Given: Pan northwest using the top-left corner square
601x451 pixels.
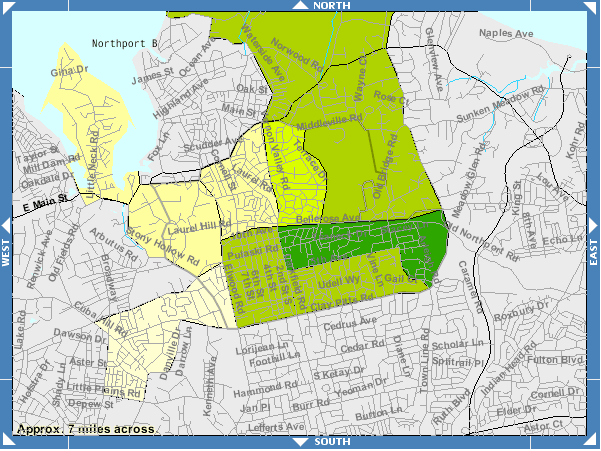Looking at the screenshot, I should click(x=5, y=5).
